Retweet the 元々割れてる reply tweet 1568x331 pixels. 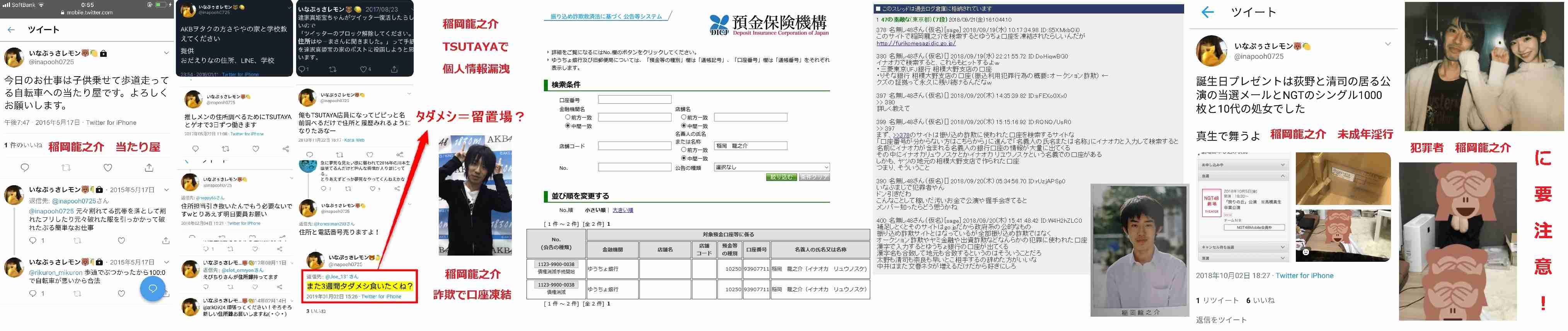click(x=77, y=241)
